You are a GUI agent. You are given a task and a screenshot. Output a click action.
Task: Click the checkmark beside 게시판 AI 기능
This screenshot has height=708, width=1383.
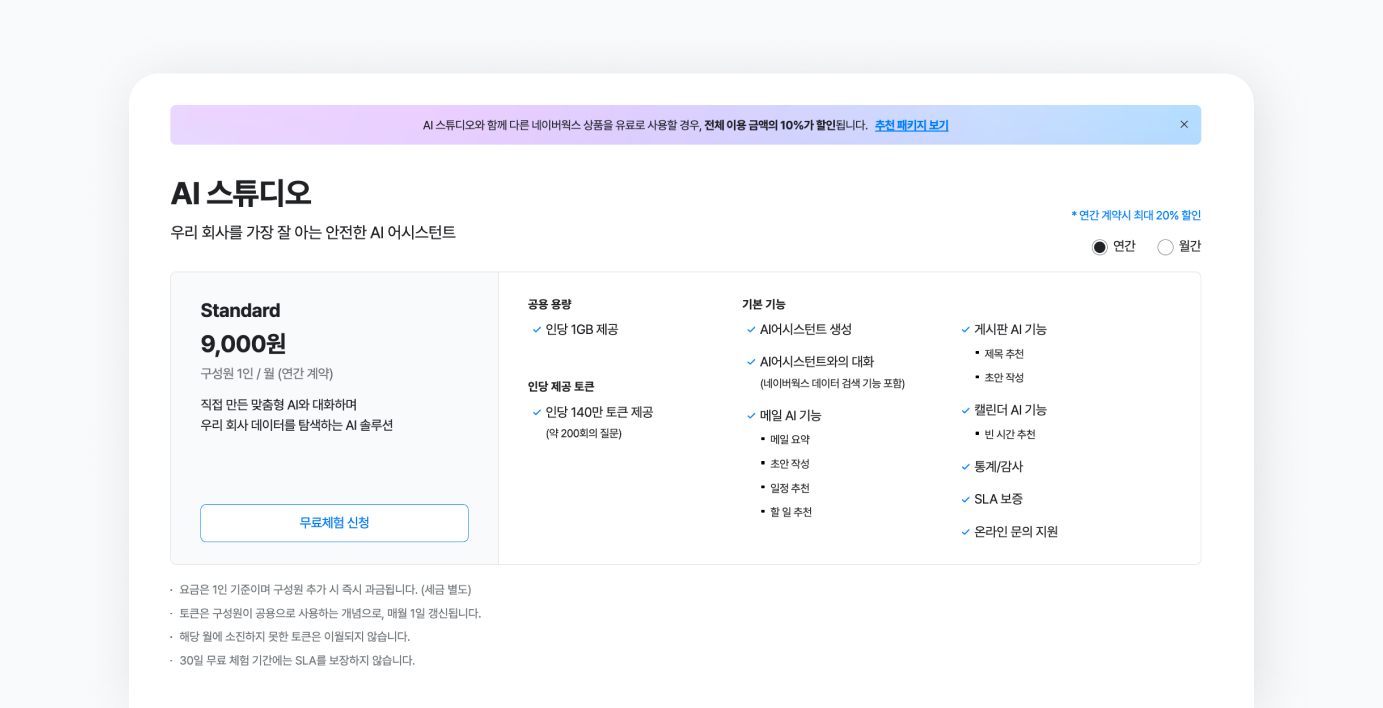point(965,328)
